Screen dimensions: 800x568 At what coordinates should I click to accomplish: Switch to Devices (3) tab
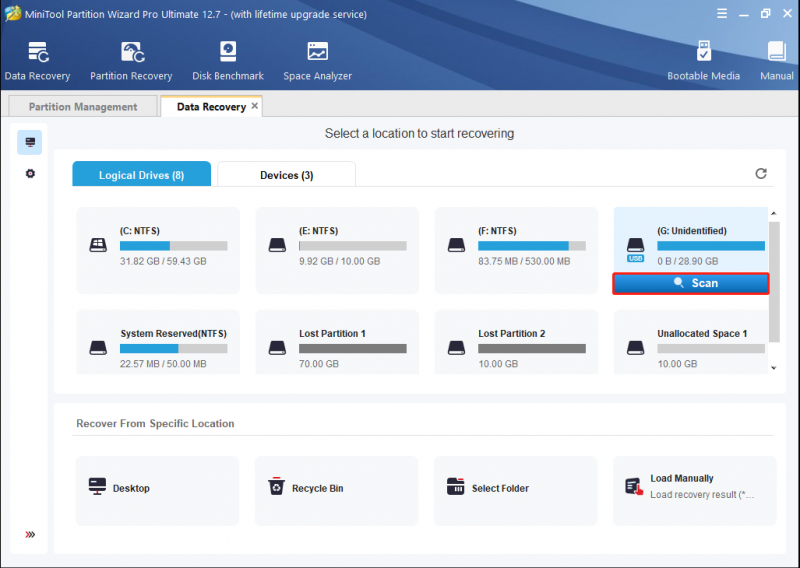click(286, 175)
